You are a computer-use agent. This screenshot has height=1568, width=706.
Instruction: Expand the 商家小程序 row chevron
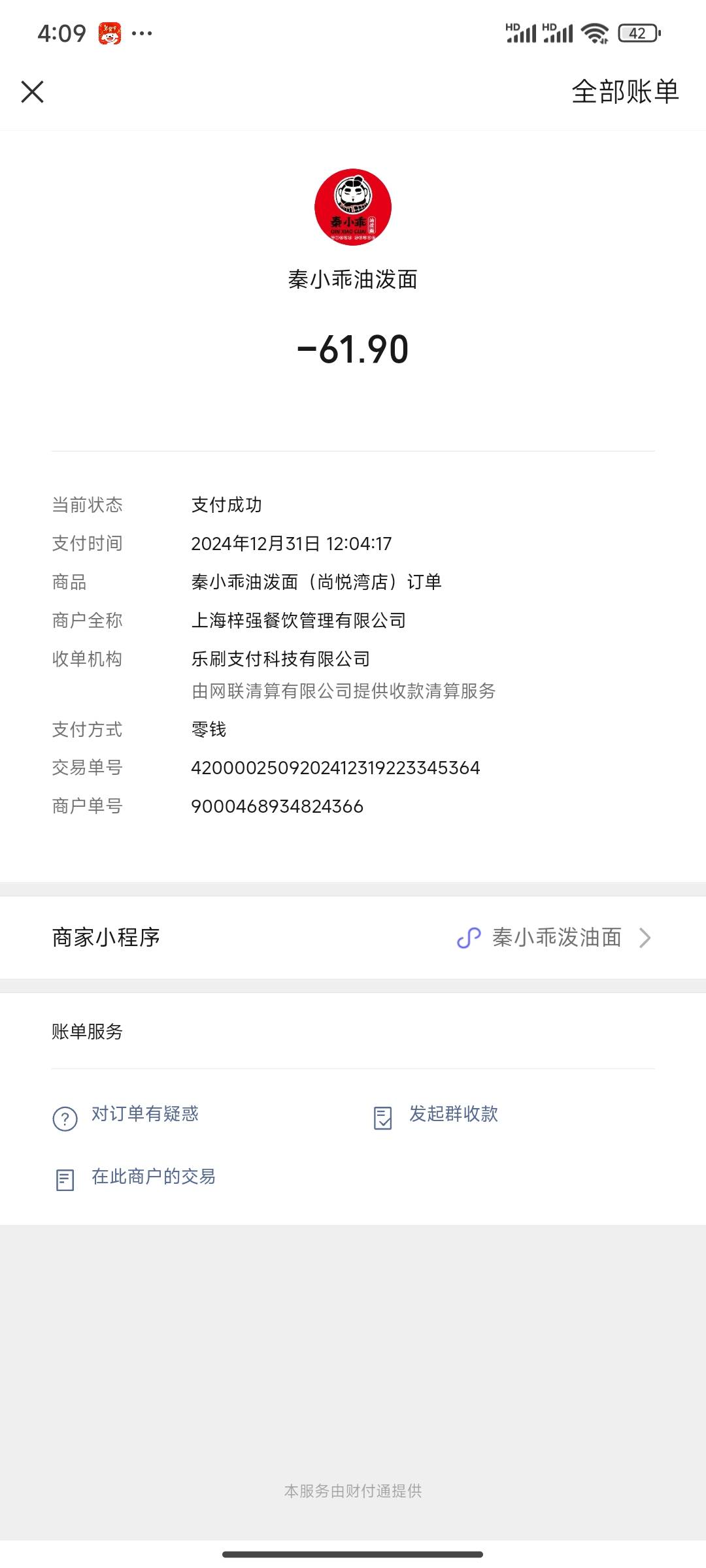tap(645, 938)
